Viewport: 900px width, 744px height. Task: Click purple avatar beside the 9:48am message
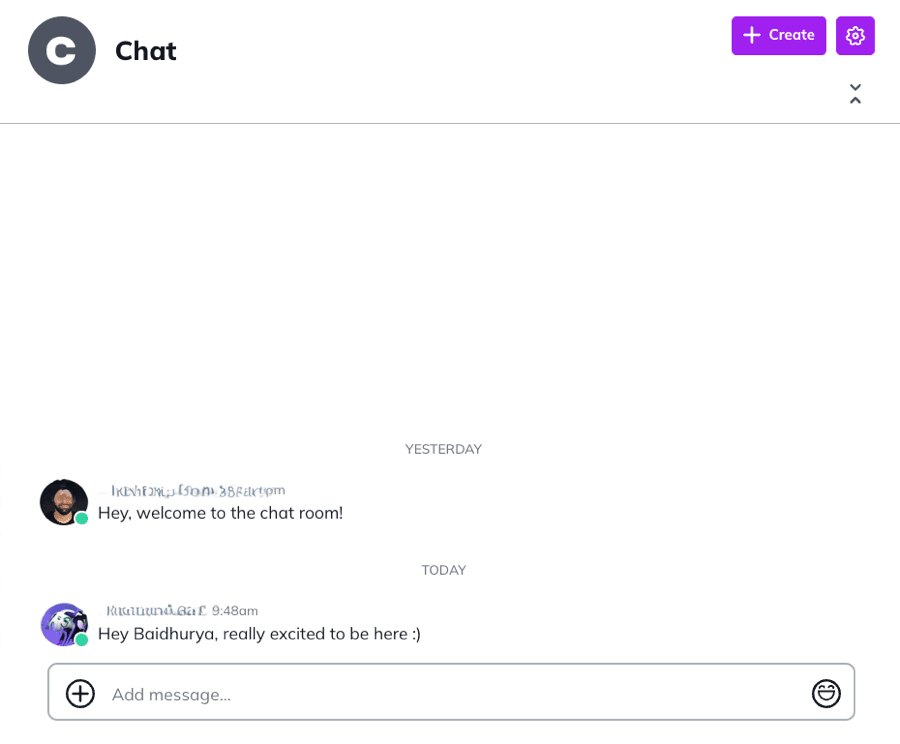pyautogui.click(x=62, y=623)
